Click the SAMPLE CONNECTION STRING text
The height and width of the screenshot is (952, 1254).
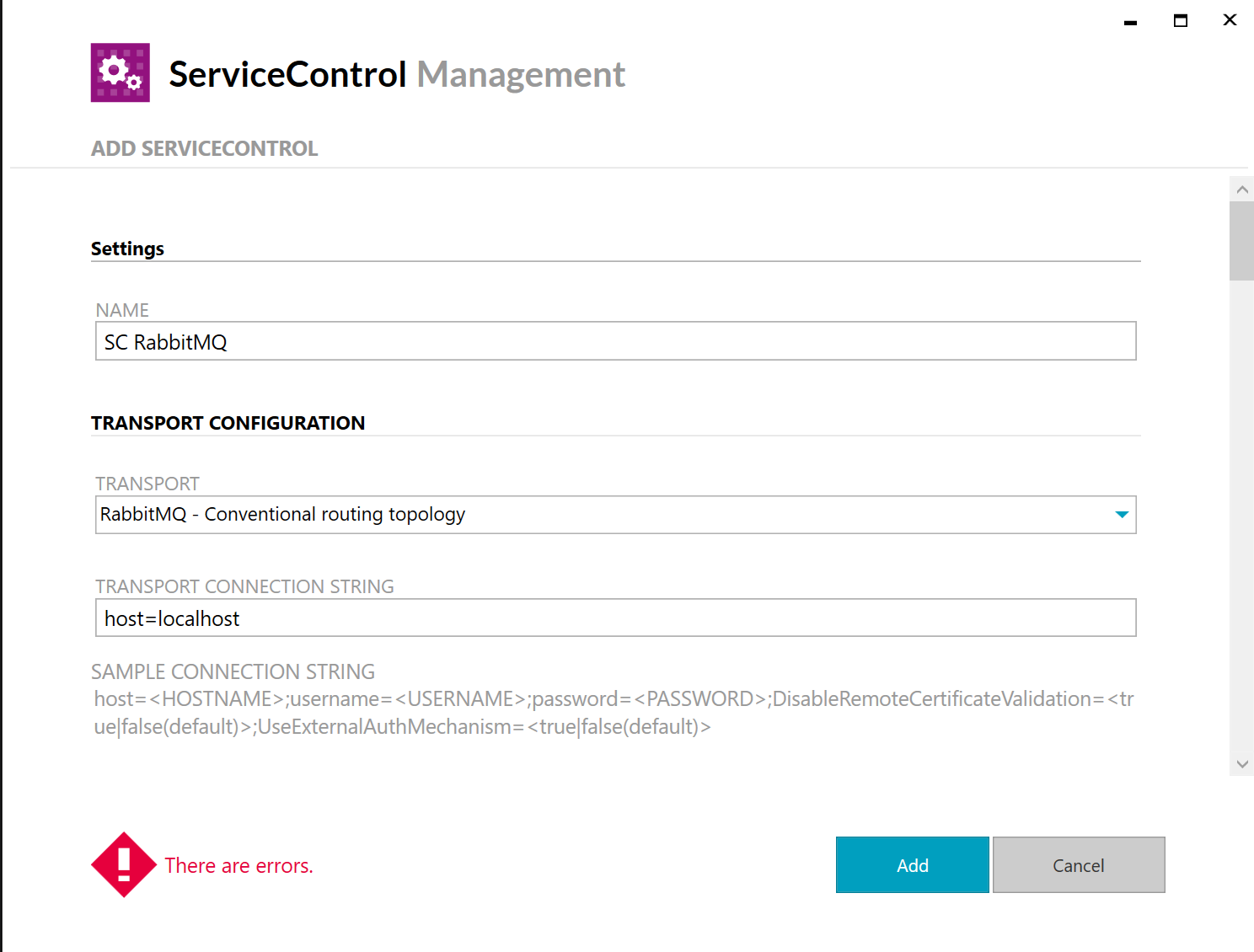tap(233, 671)
